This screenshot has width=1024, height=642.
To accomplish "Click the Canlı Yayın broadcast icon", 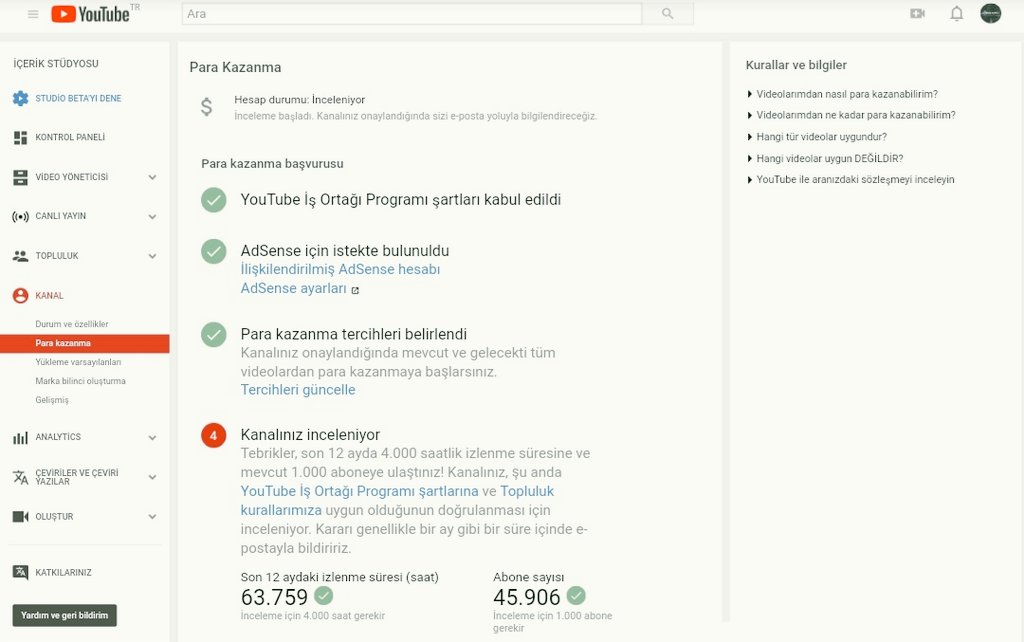I will point(20,216).
